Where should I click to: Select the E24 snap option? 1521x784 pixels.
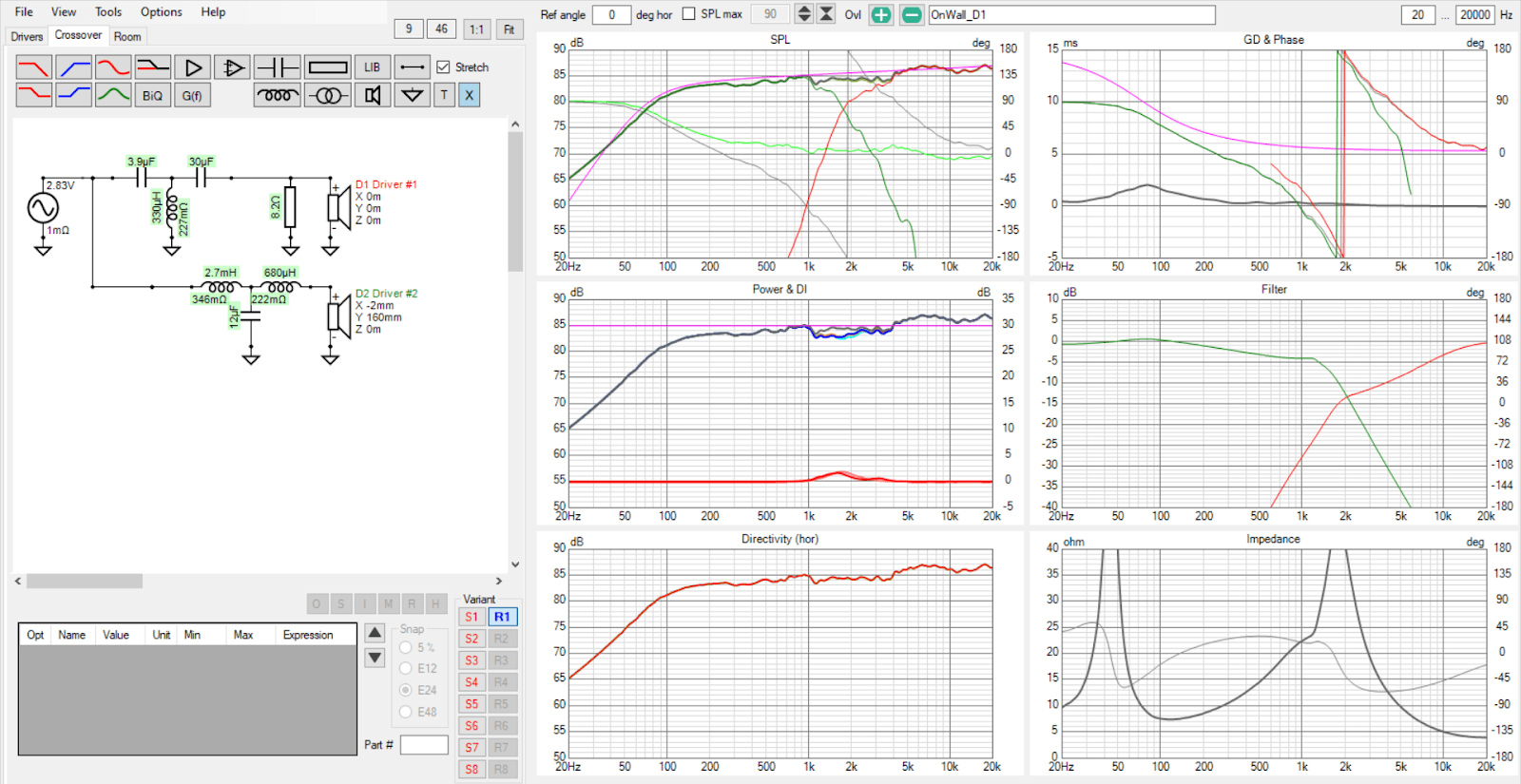tap(406, 690)
